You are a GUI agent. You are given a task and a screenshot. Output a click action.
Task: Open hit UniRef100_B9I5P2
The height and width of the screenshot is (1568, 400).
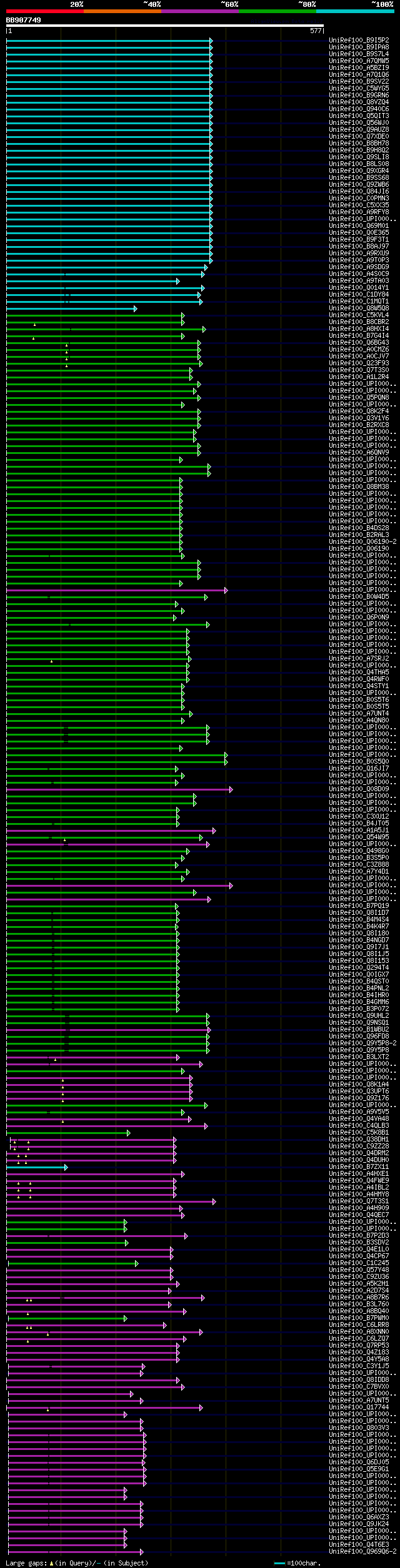[x=359, y=40]
